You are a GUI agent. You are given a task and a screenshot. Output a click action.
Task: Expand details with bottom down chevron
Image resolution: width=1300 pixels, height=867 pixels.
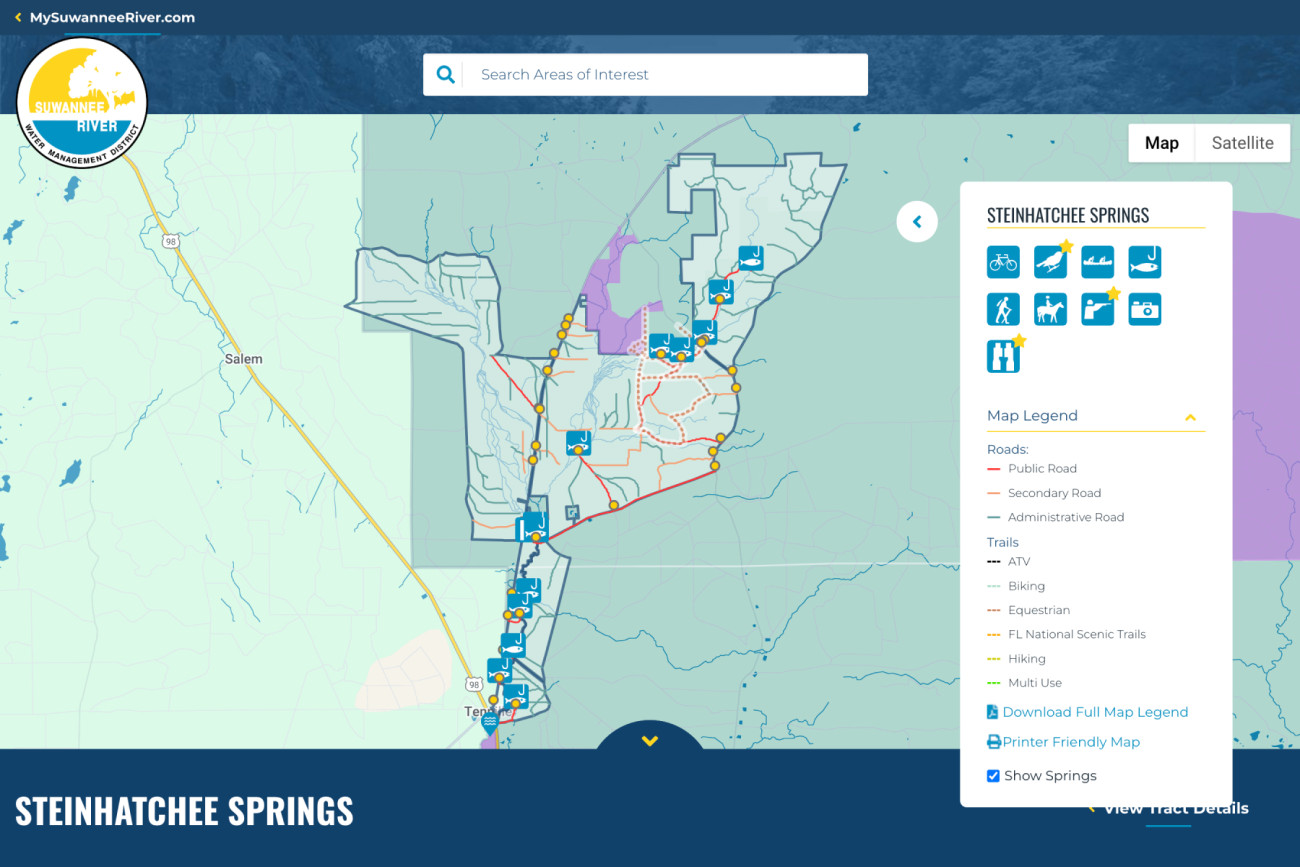click(650, 741)
